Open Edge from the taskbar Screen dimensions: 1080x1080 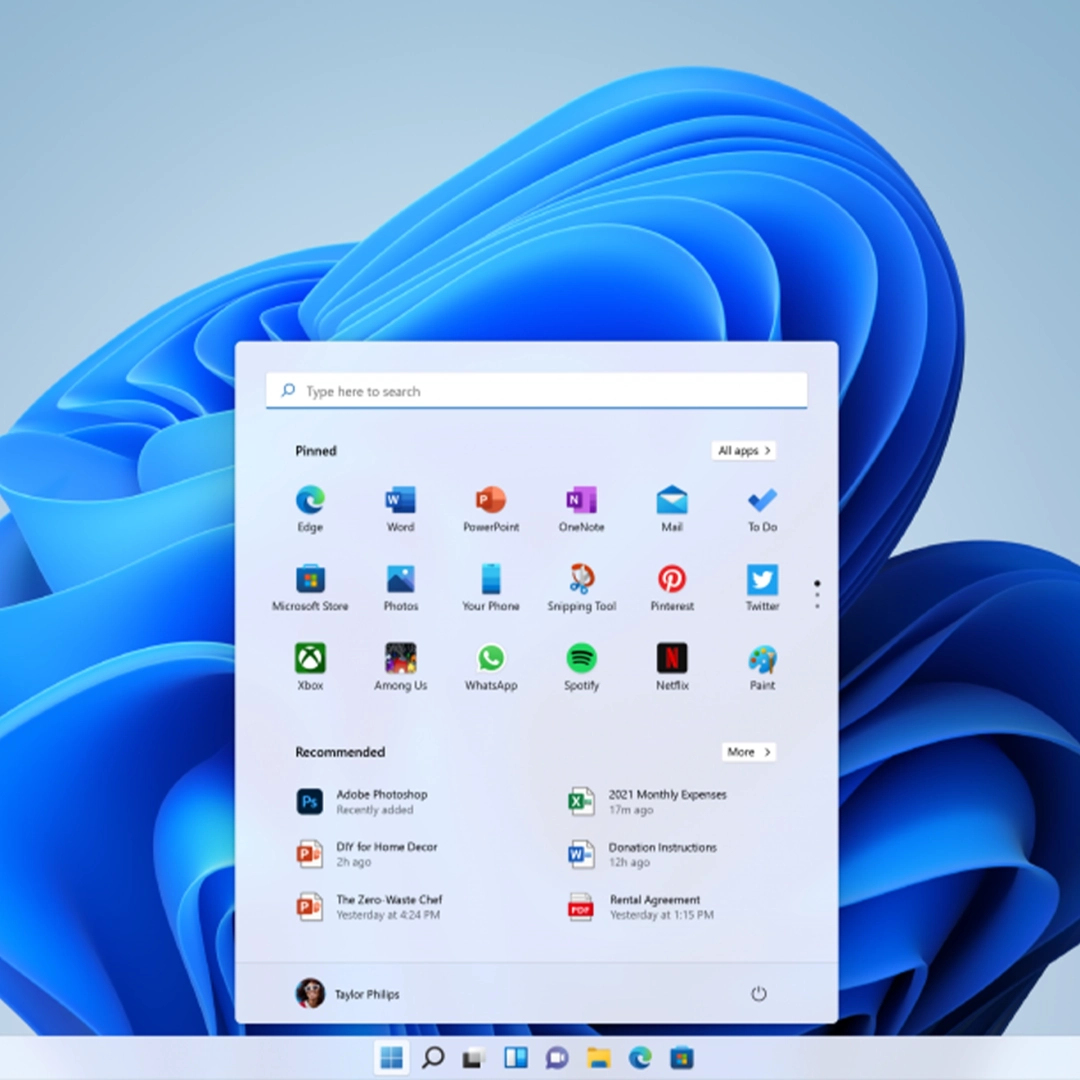click(x=640, y=1057)
